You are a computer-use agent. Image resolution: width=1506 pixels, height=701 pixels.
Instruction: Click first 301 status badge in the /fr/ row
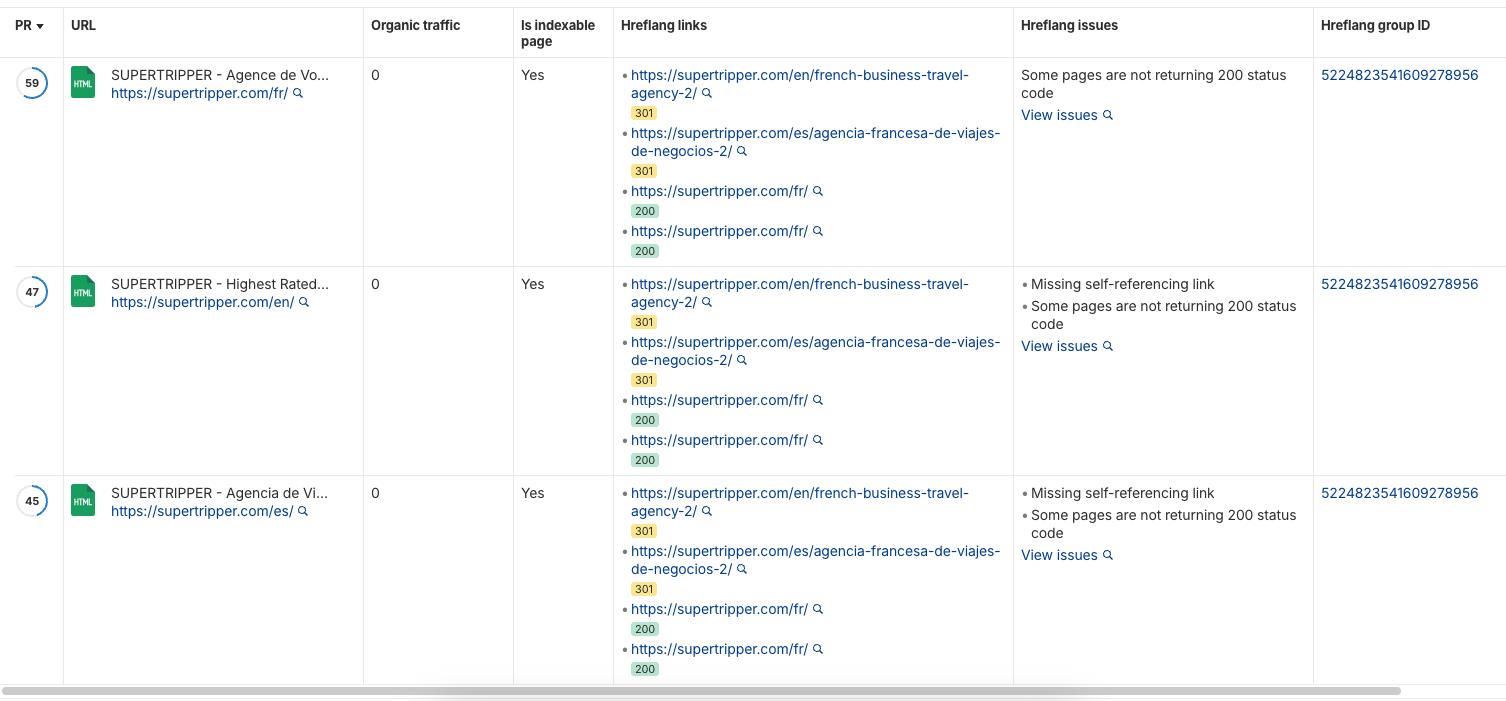coord(644,113)
